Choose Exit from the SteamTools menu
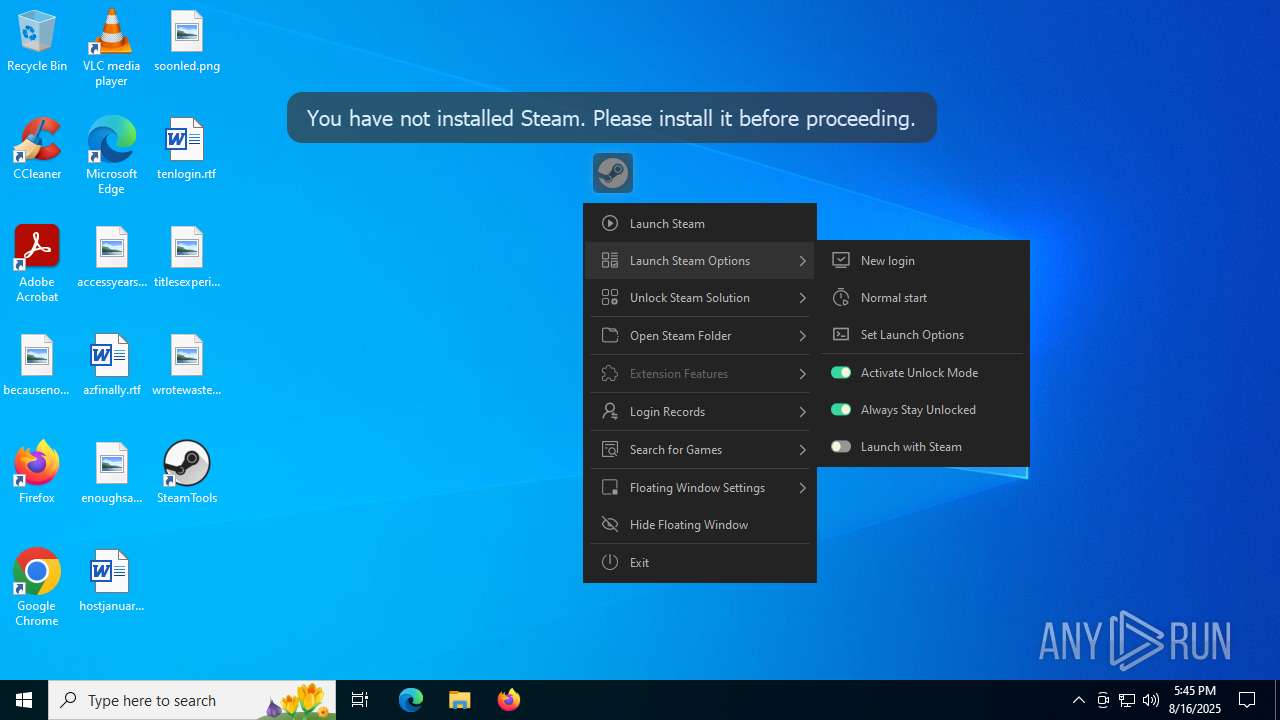This screenshot has width=1280, height=720. tap(700, 562)
